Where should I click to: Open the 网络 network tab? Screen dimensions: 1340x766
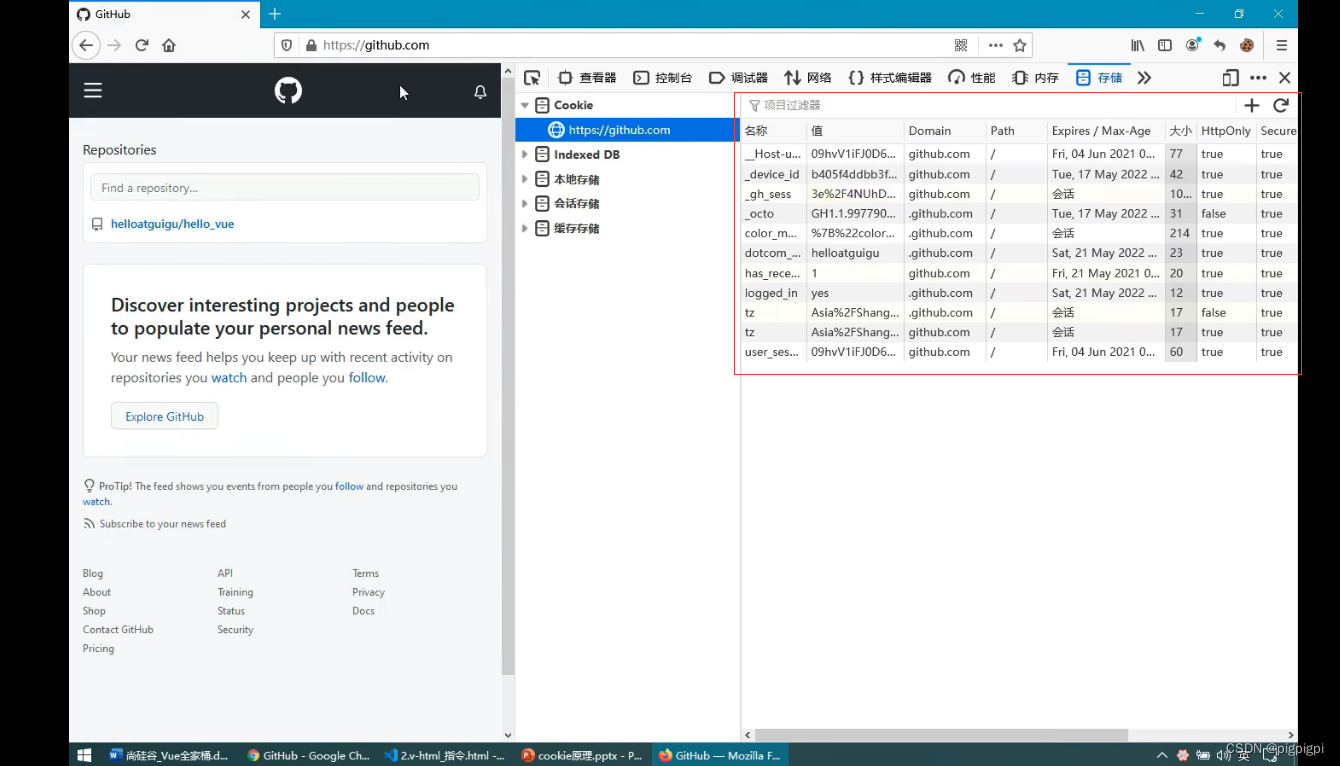point(807,77)
